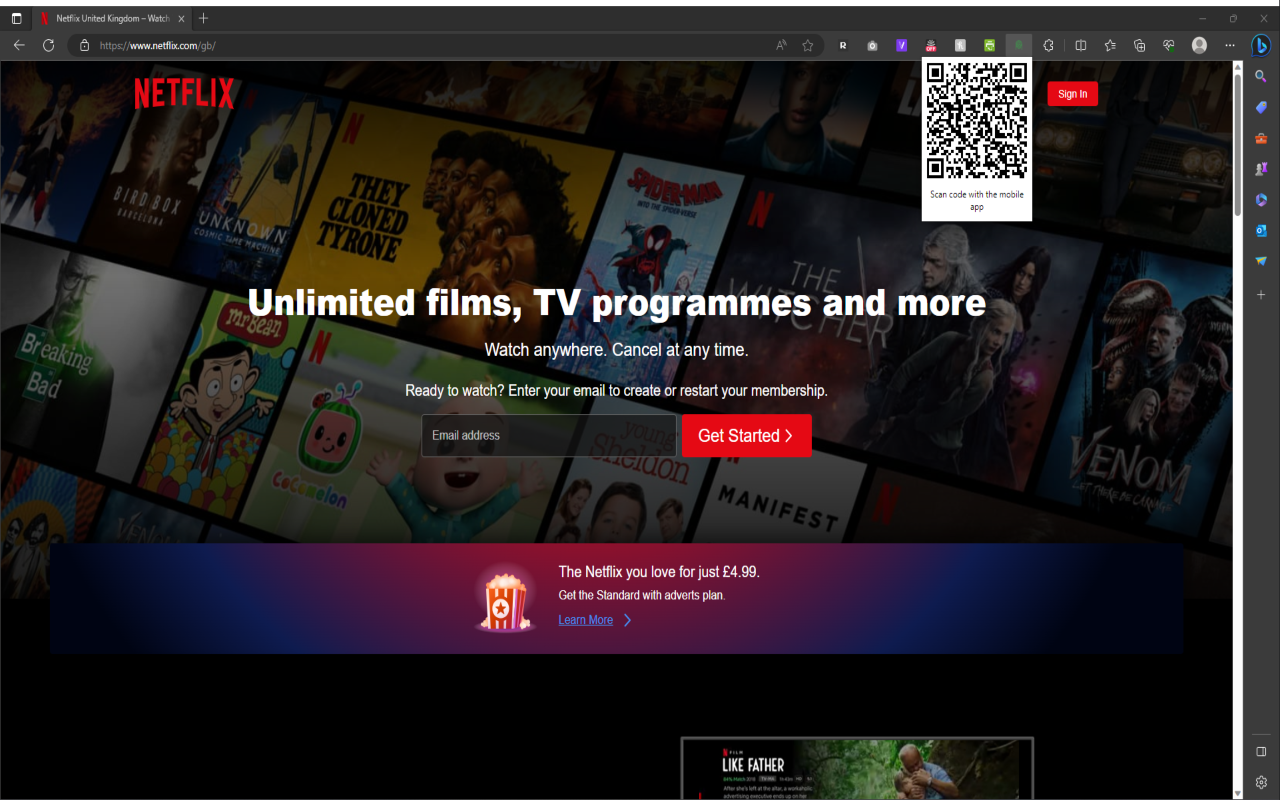View site information padlock icon
The height and width of the screenshot is (800, 1280).
84,45
